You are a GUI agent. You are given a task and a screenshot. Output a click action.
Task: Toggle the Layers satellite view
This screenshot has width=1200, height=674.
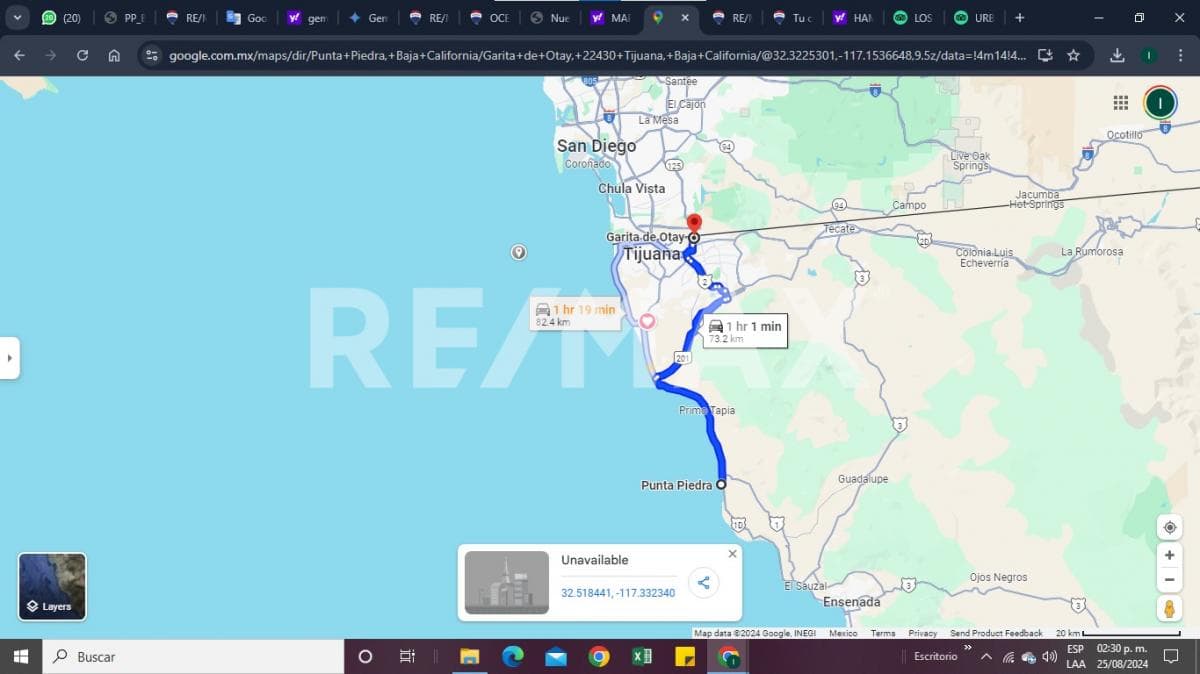[x=52, y=587]
